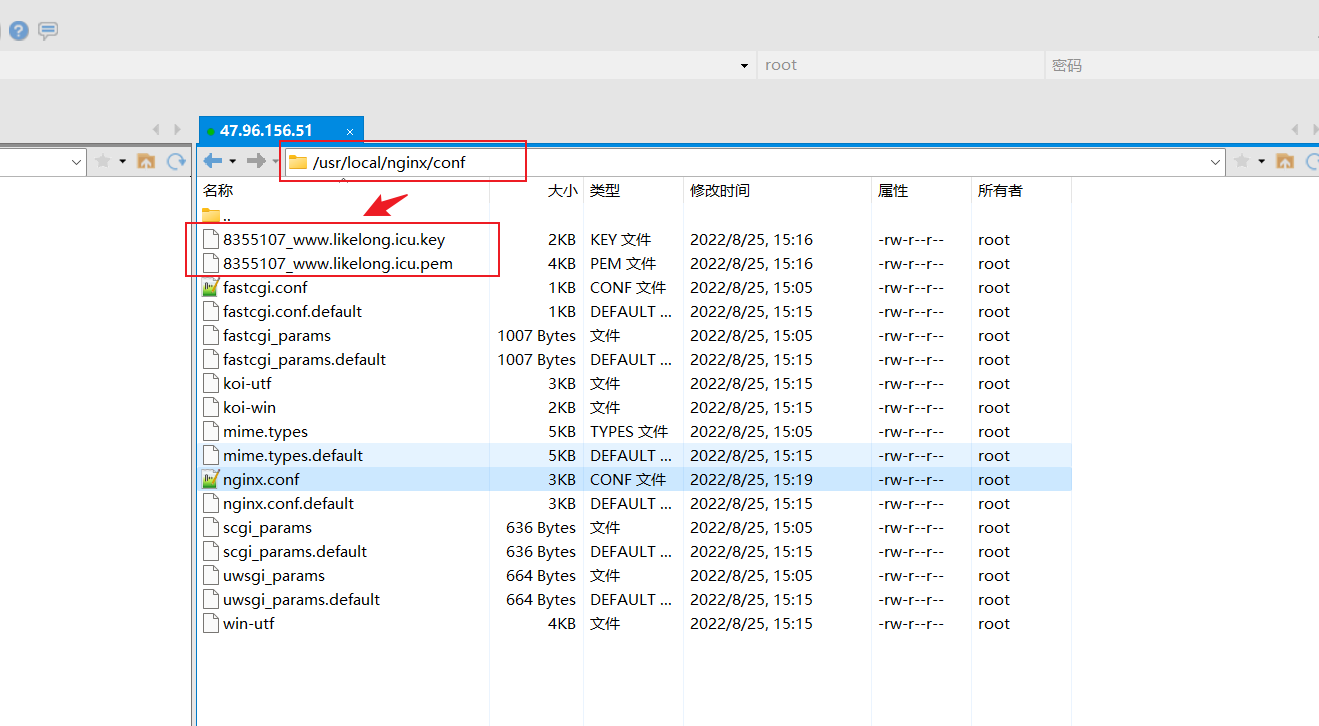Select nginx.conf file name

point(261,479)
